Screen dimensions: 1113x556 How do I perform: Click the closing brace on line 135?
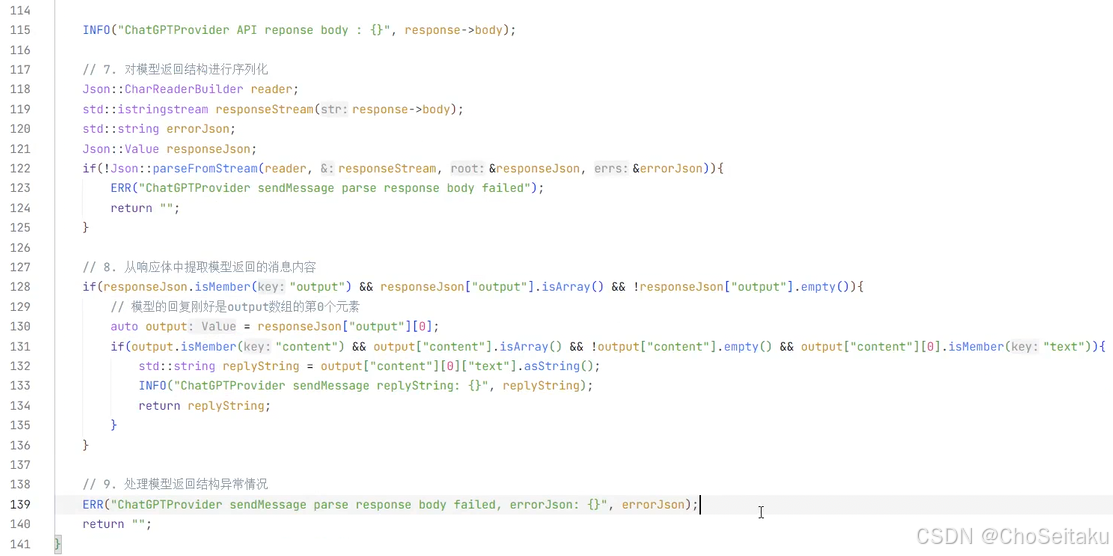click(114, 425)
